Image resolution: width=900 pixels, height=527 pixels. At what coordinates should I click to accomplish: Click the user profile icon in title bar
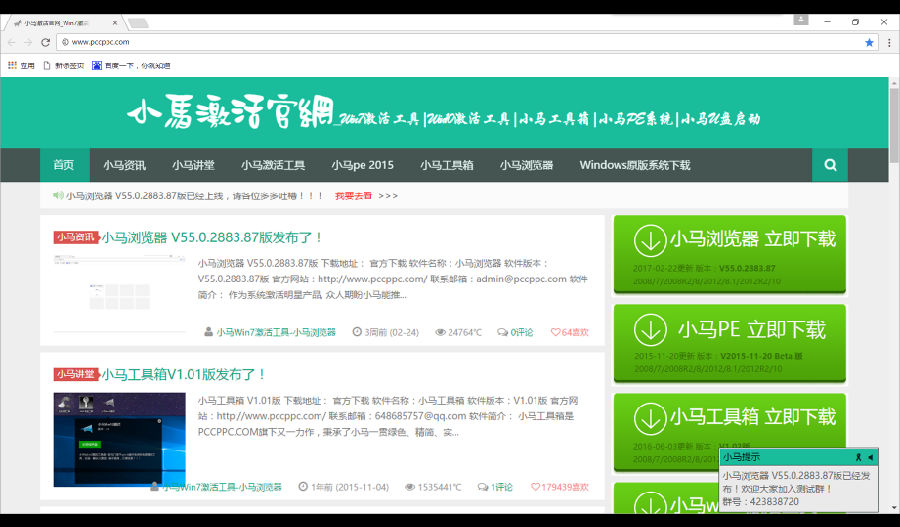point(801,20)
